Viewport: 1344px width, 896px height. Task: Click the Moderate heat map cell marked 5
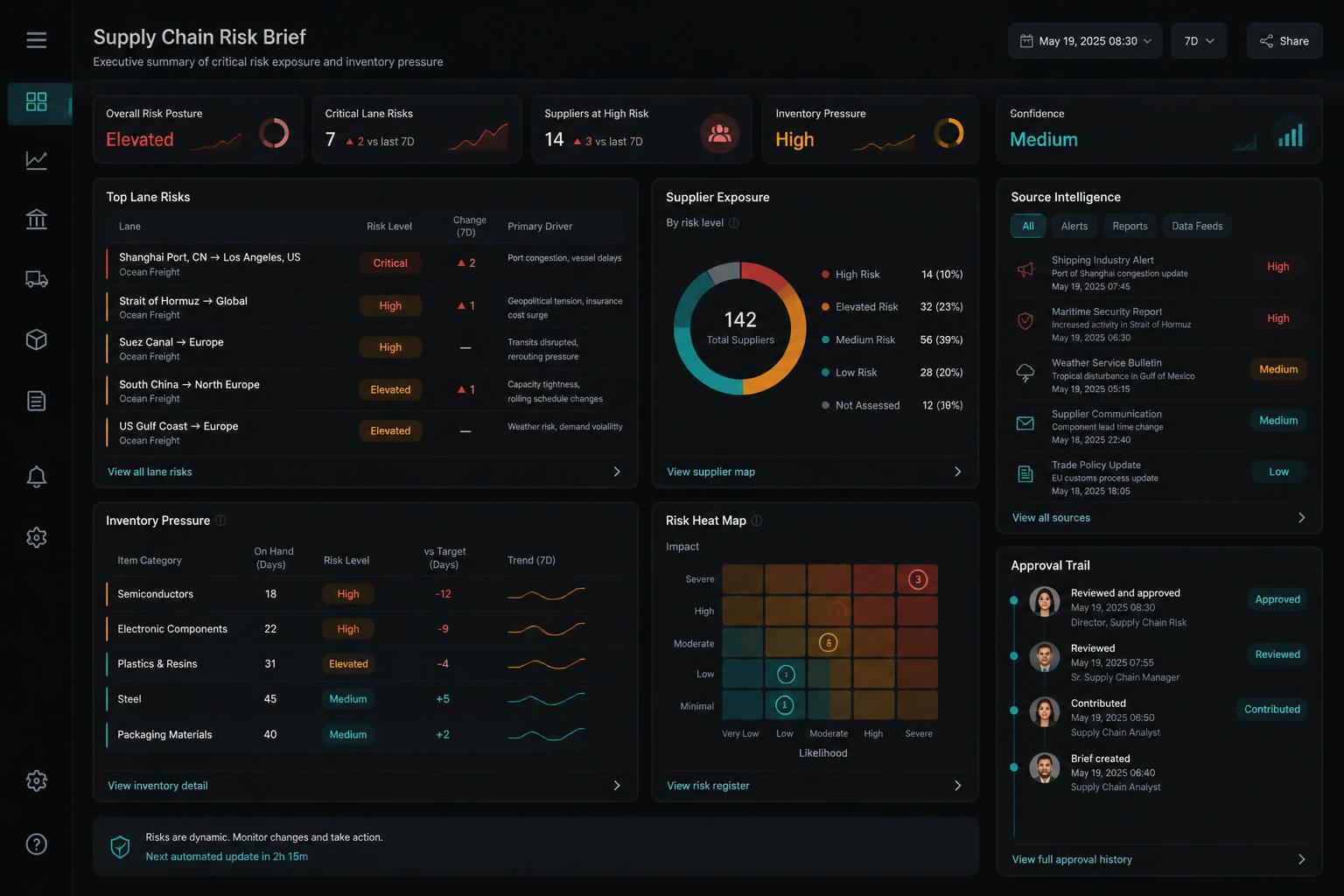pyautogui.click(x=829, y=643)
